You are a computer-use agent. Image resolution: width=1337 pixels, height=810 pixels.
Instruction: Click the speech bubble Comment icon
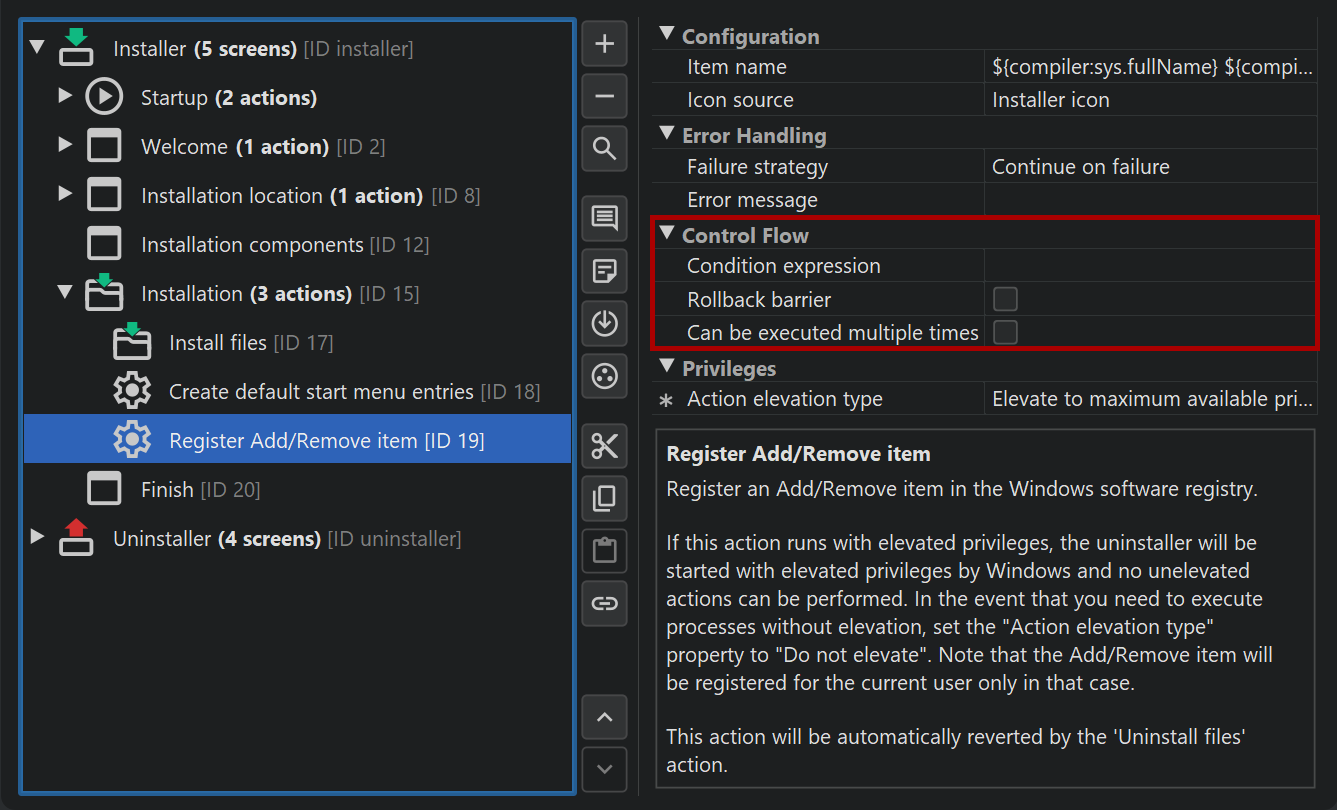tap(604, 218)
